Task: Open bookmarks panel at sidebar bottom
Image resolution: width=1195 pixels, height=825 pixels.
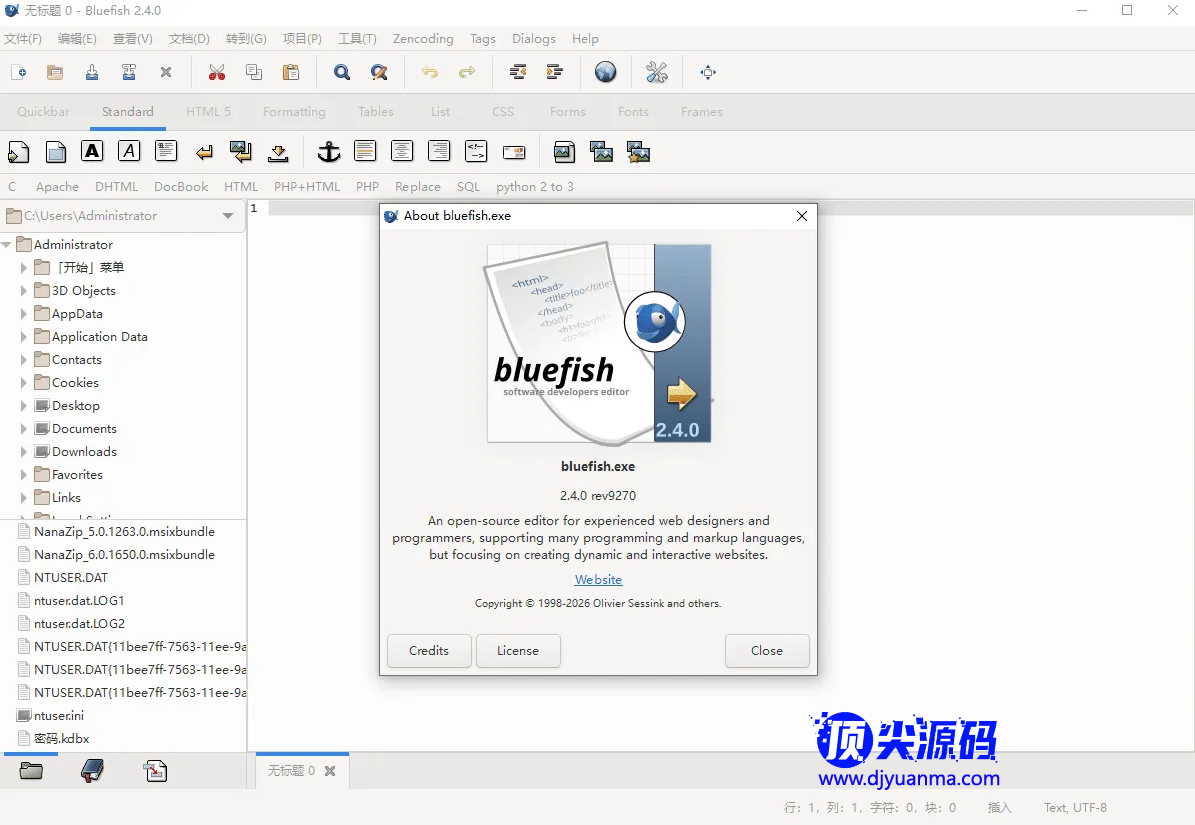Action: [92, 770]
